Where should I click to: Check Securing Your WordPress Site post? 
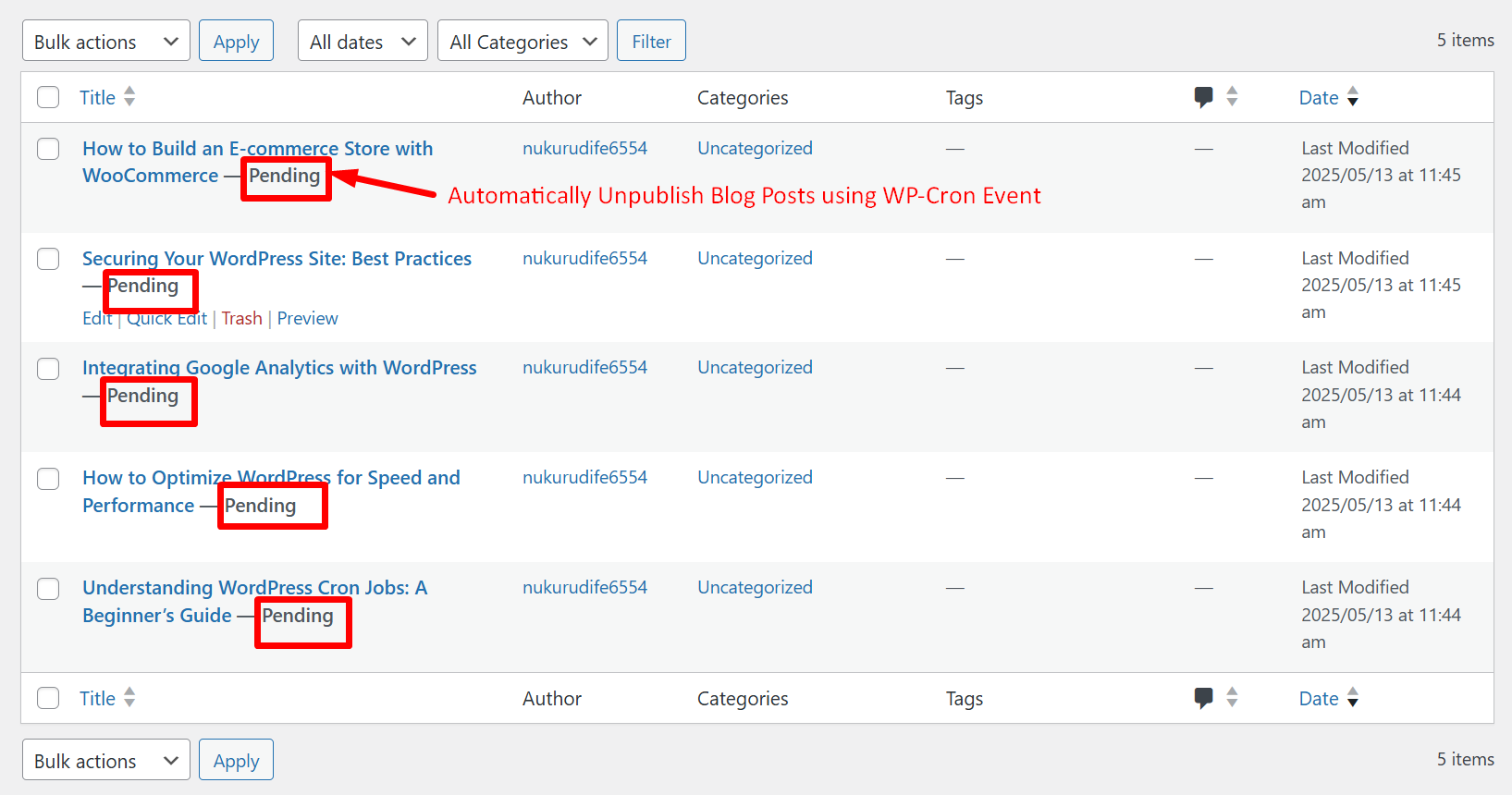(48, 259)
